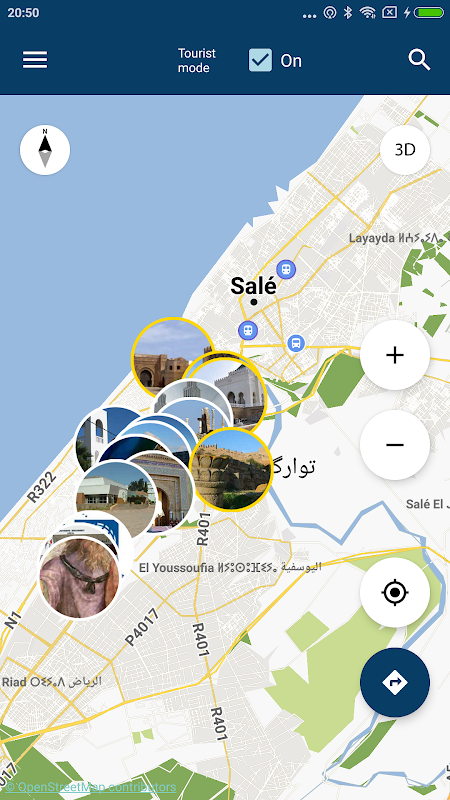Center map on my location
450x800 pixels.
pyautogui.click(x=395, y=592)
